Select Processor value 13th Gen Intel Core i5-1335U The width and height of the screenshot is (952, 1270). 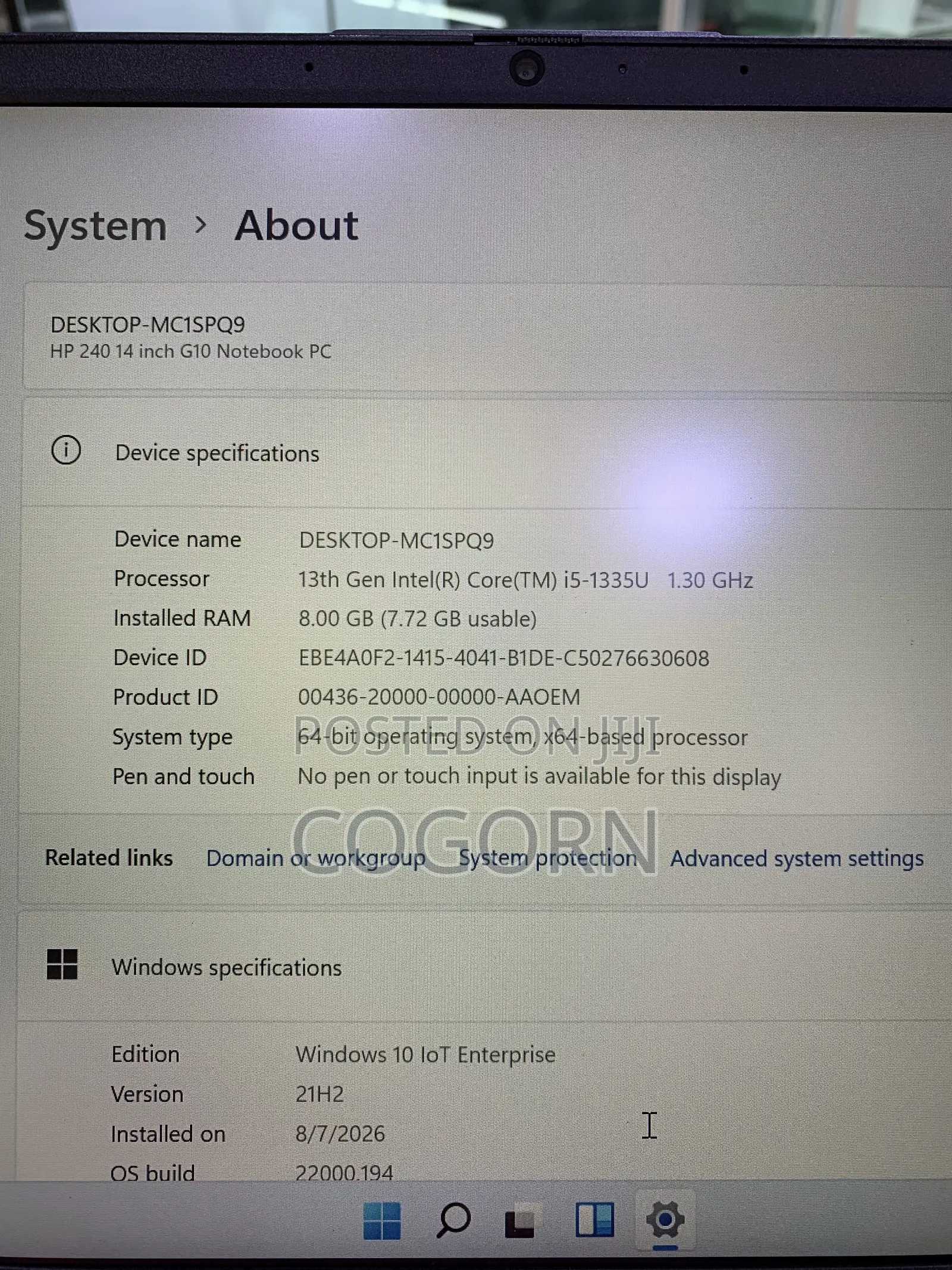(x=526, y=580)
